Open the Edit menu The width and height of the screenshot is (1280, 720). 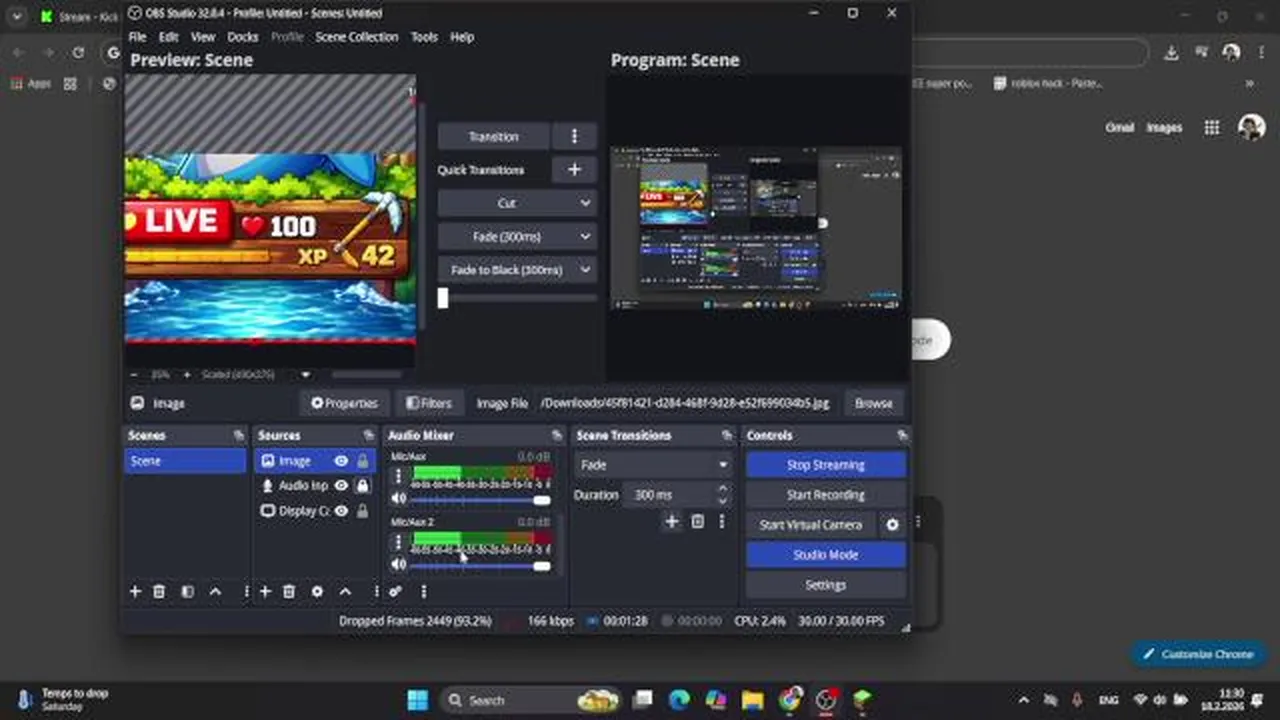click(168, 37)
